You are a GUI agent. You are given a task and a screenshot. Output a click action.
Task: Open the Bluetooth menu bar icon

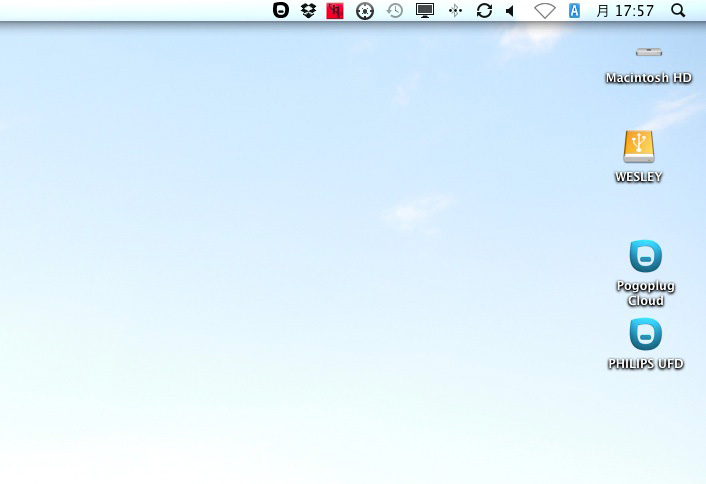[455, 10]
